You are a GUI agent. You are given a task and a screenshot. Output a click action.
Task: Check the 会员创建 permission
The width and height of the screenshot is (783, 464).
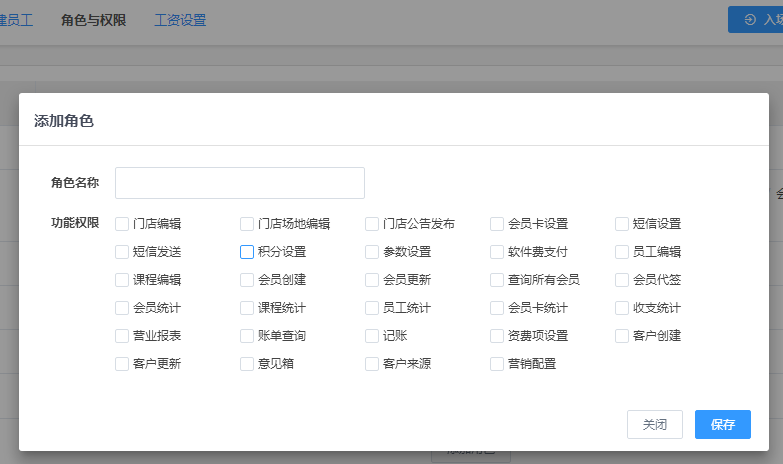[x=247, y=280]
